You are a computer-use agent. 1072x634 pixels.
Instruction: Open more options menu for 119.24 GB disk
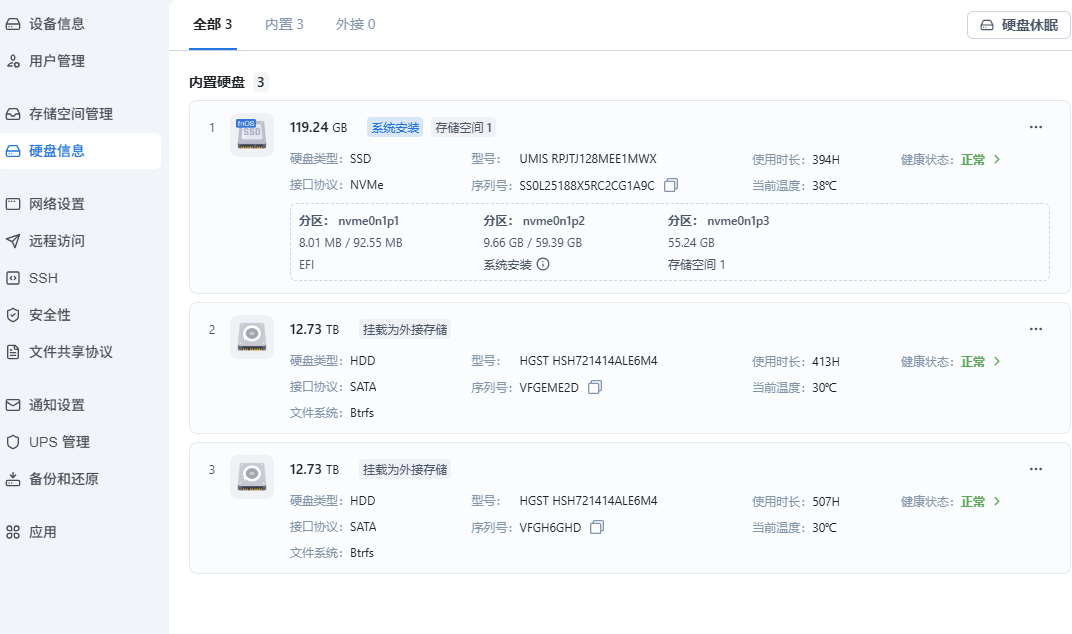[x=1036, y=127]
